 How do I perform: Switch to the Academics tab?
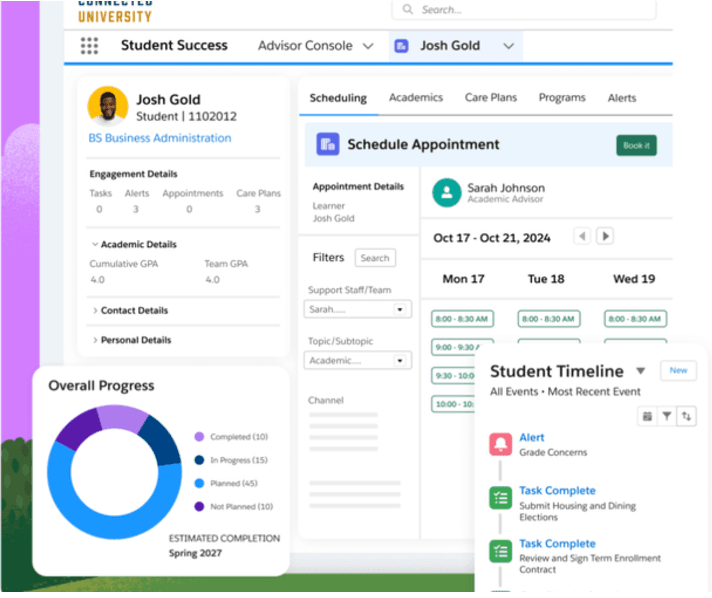[415, 98]
